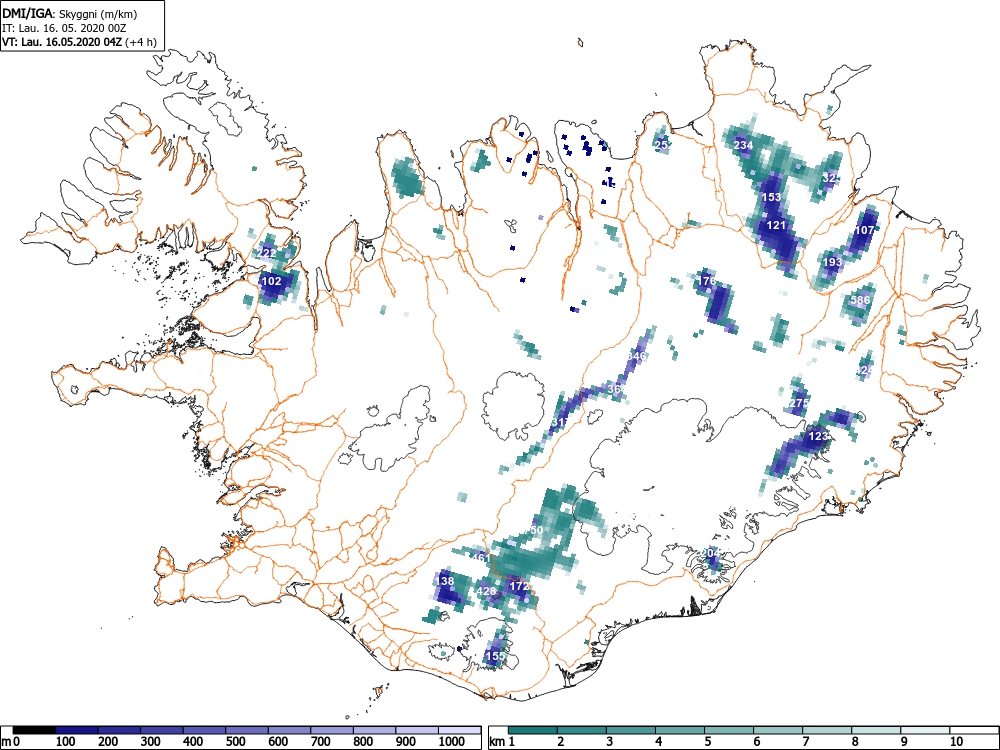
Task: Click the black 0–100 m legend swatch
Action: 34,730
